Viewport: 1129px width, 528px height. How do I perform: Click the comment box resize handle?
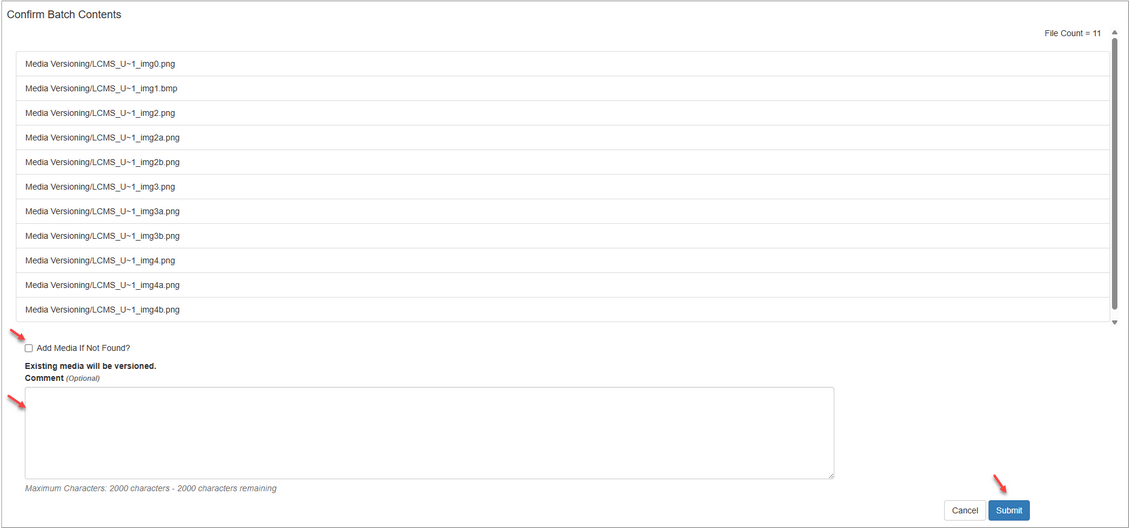tap(829, 474)
